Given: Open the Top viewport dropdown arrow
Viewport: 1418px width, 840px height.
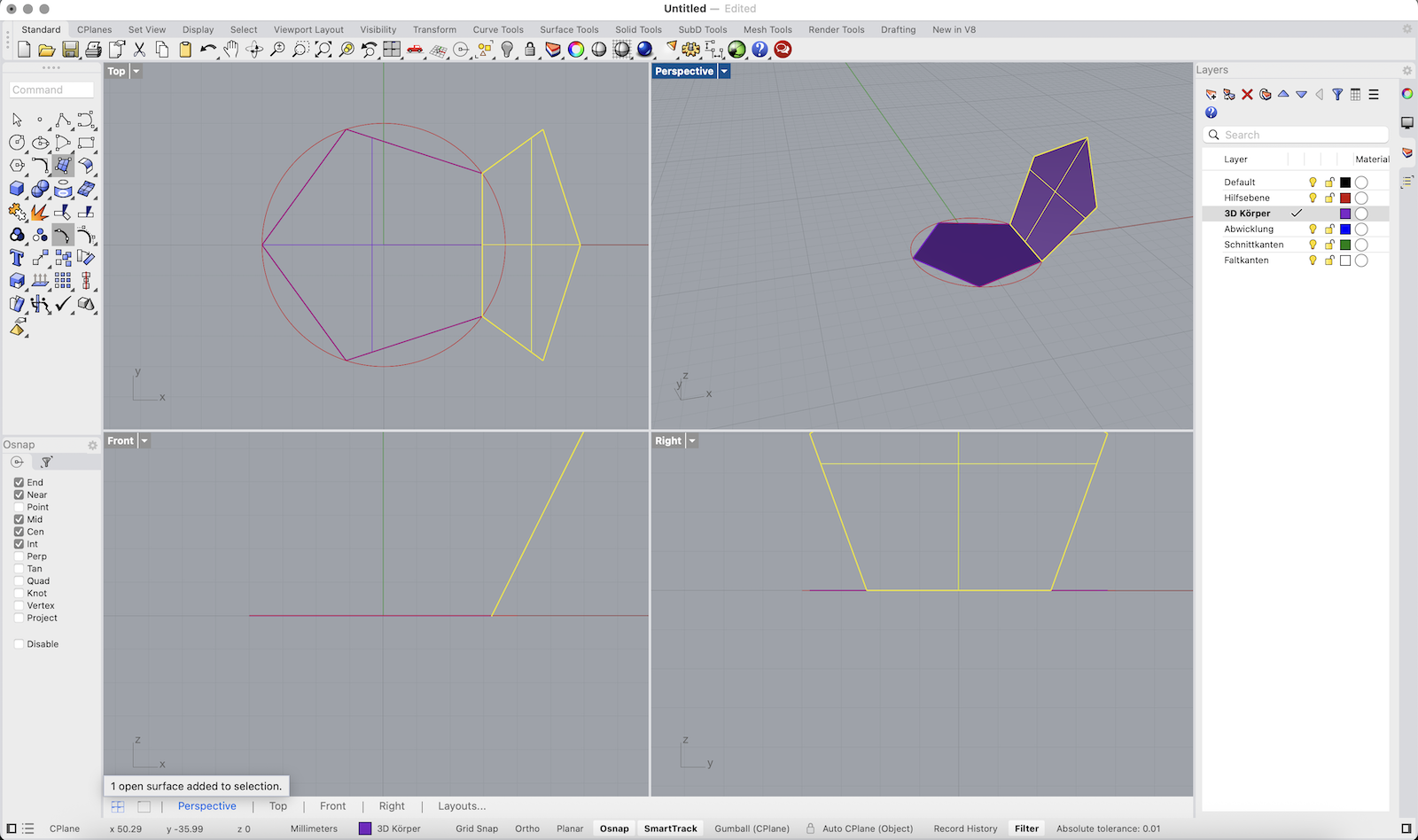Looking at the screenshot, I should pyautogui.click(x=136, y=72).
